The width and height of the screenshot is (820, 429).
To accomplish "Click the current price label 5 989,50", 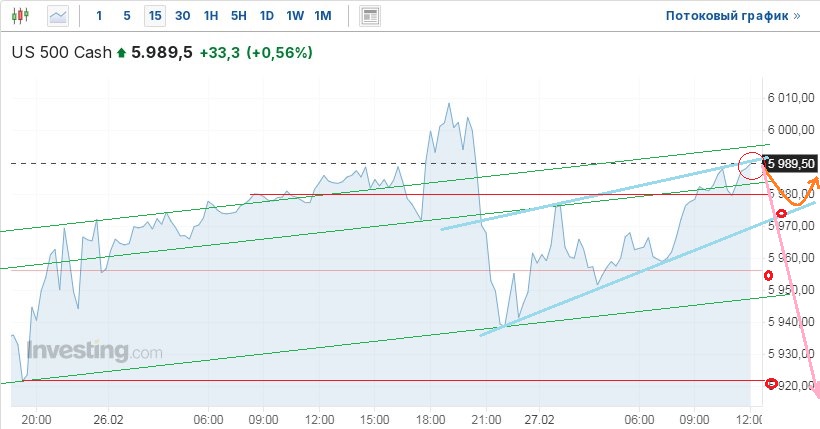I will [793, 163].
